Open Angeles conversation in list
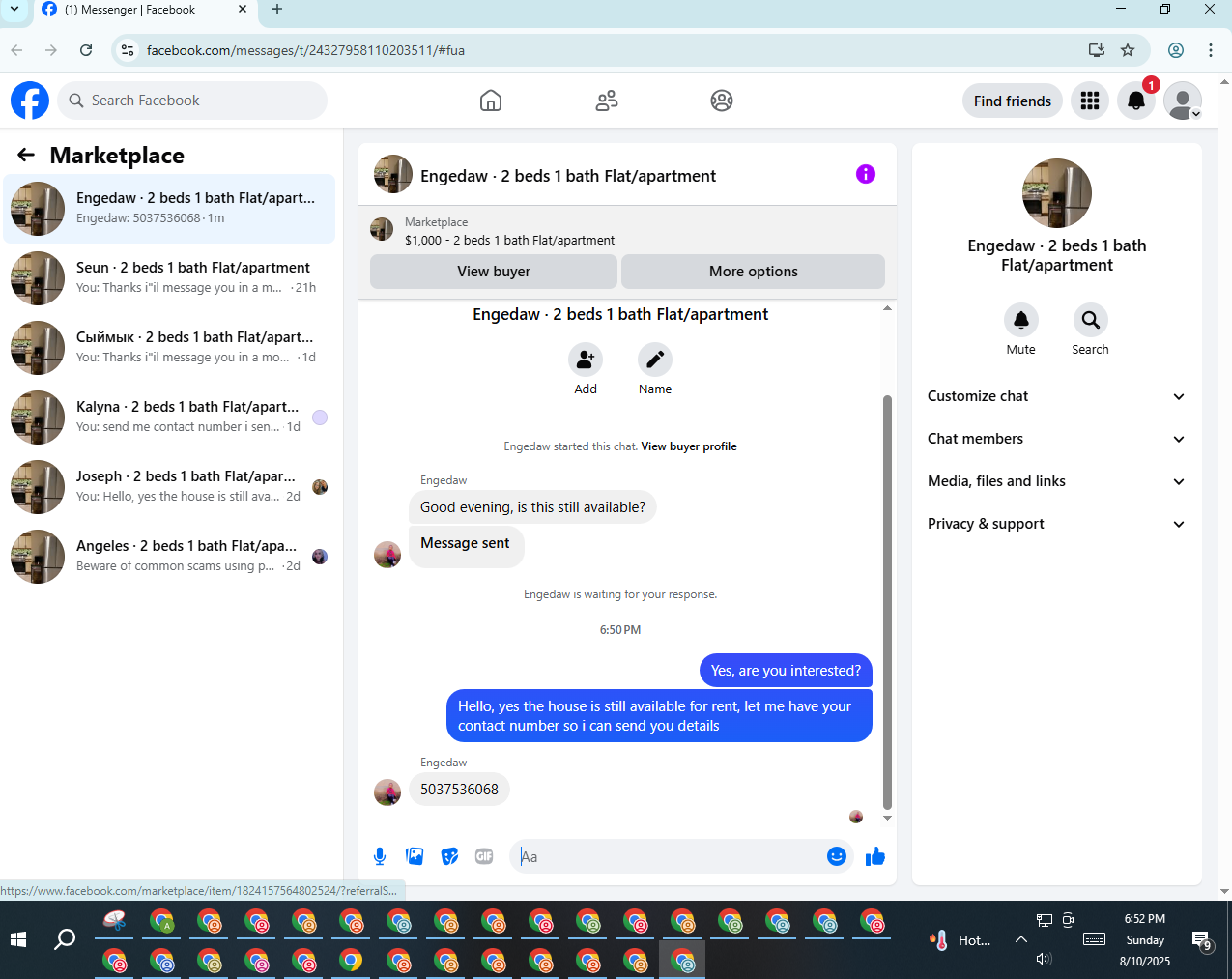 tap(169, 557)
